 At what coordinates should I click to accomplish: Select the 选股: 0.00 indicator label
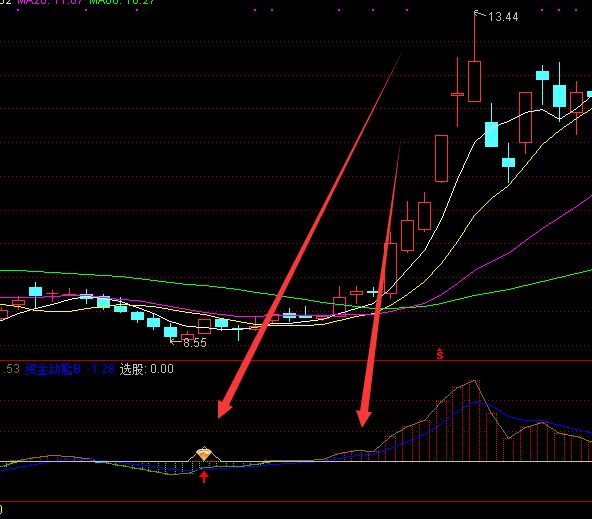[x=146, y=369]
